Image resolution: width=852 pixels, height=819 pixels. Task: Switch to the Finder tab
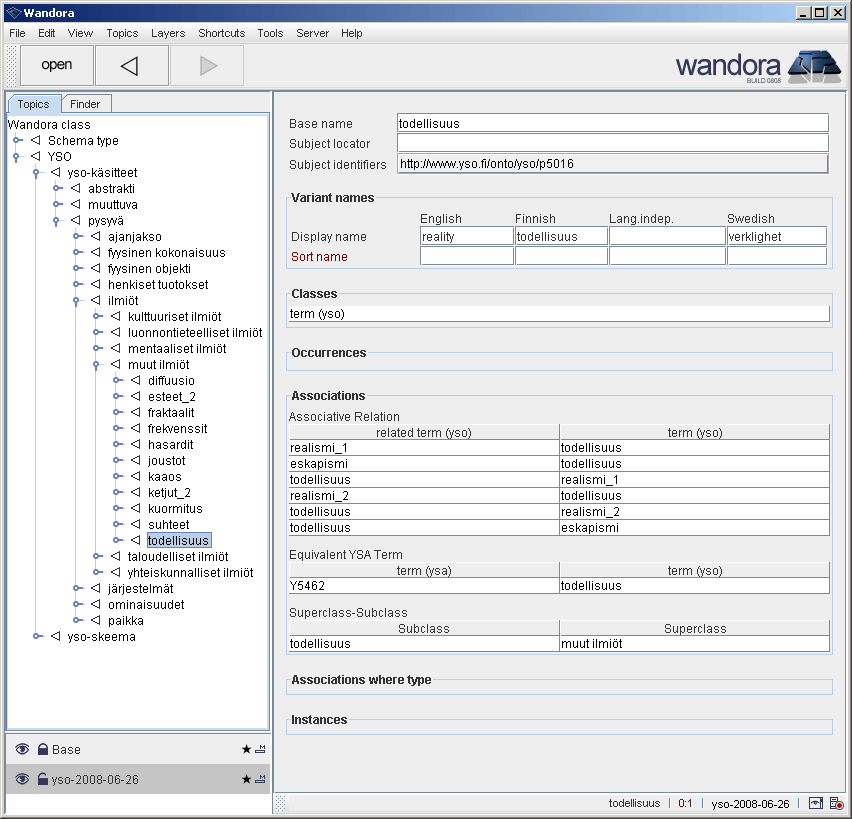86,103
